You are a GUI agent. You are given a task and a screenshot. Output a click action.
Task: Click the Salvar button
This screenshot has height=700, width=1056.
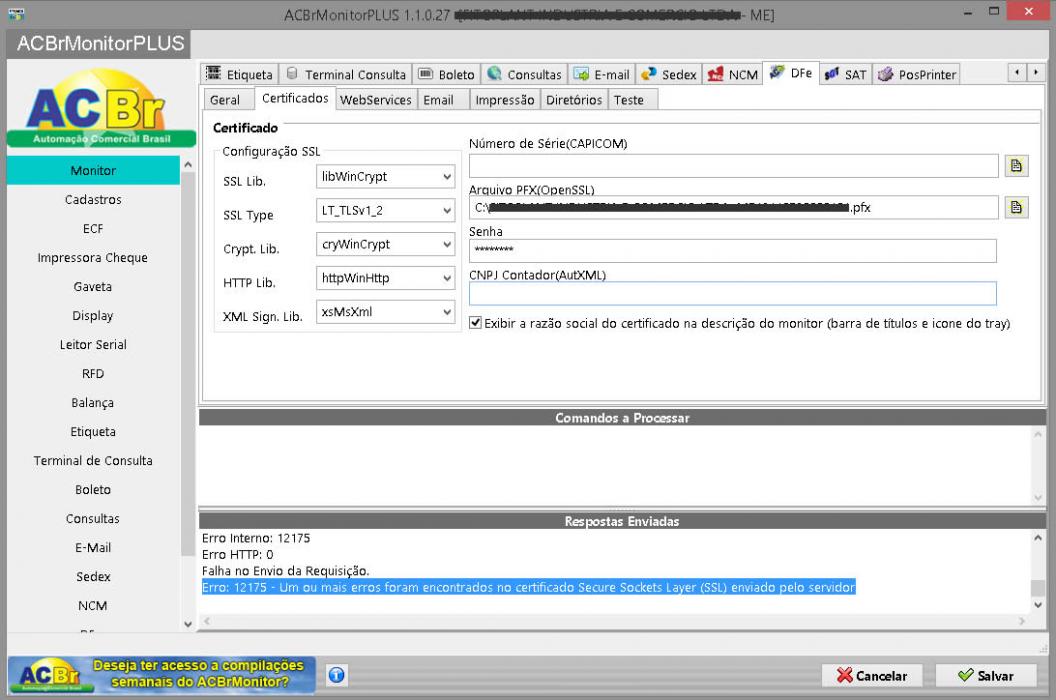(x=986, y=675)
